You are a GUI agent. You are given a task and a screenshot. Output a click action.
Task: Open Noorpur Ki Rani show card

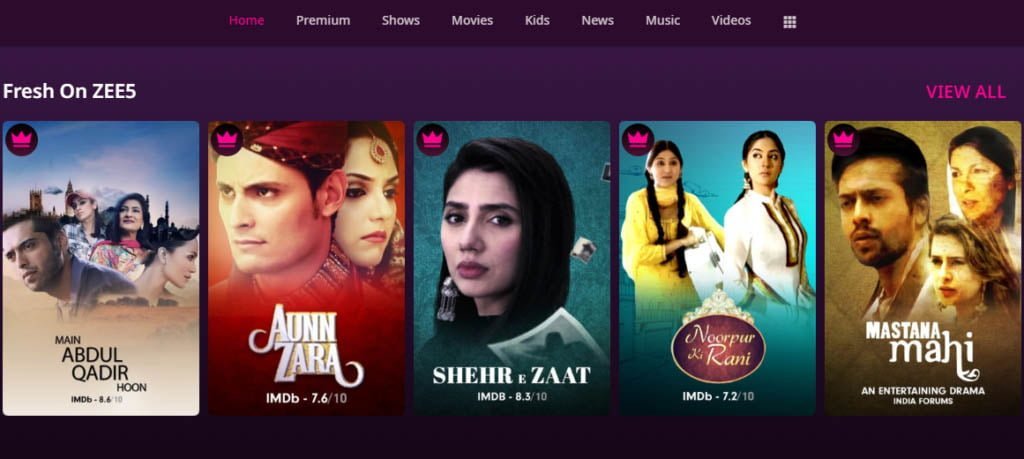coord(718,268)
